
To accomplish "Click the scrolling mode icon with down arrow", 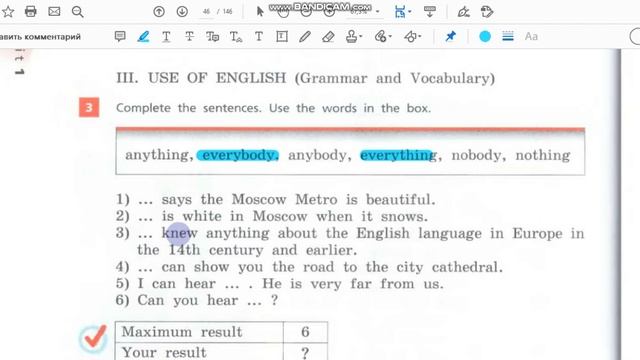I will [429, 12].
